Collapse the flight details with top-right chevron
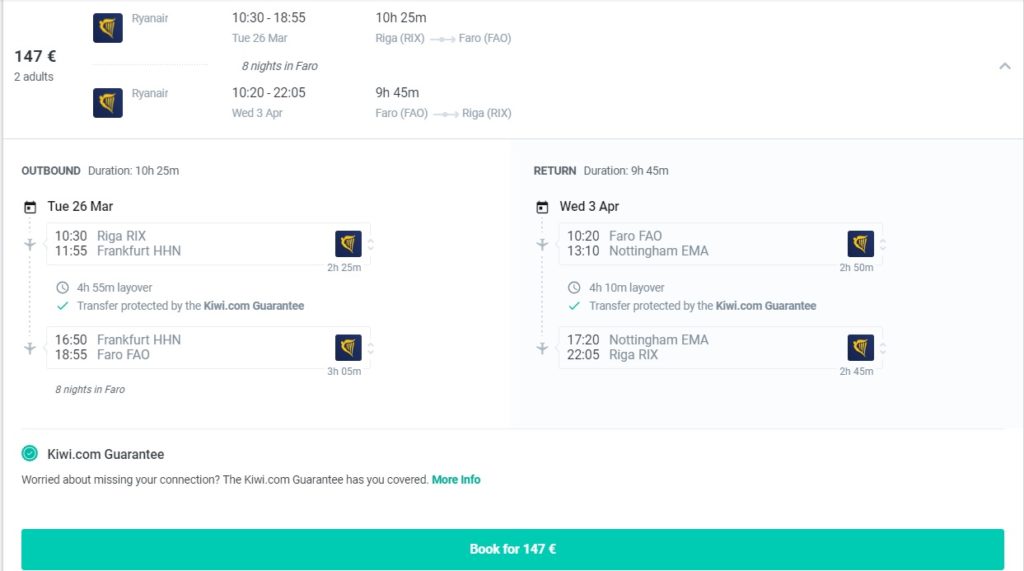The height and width of the screenshot is (571, 1024). (x=1004, y=66)
